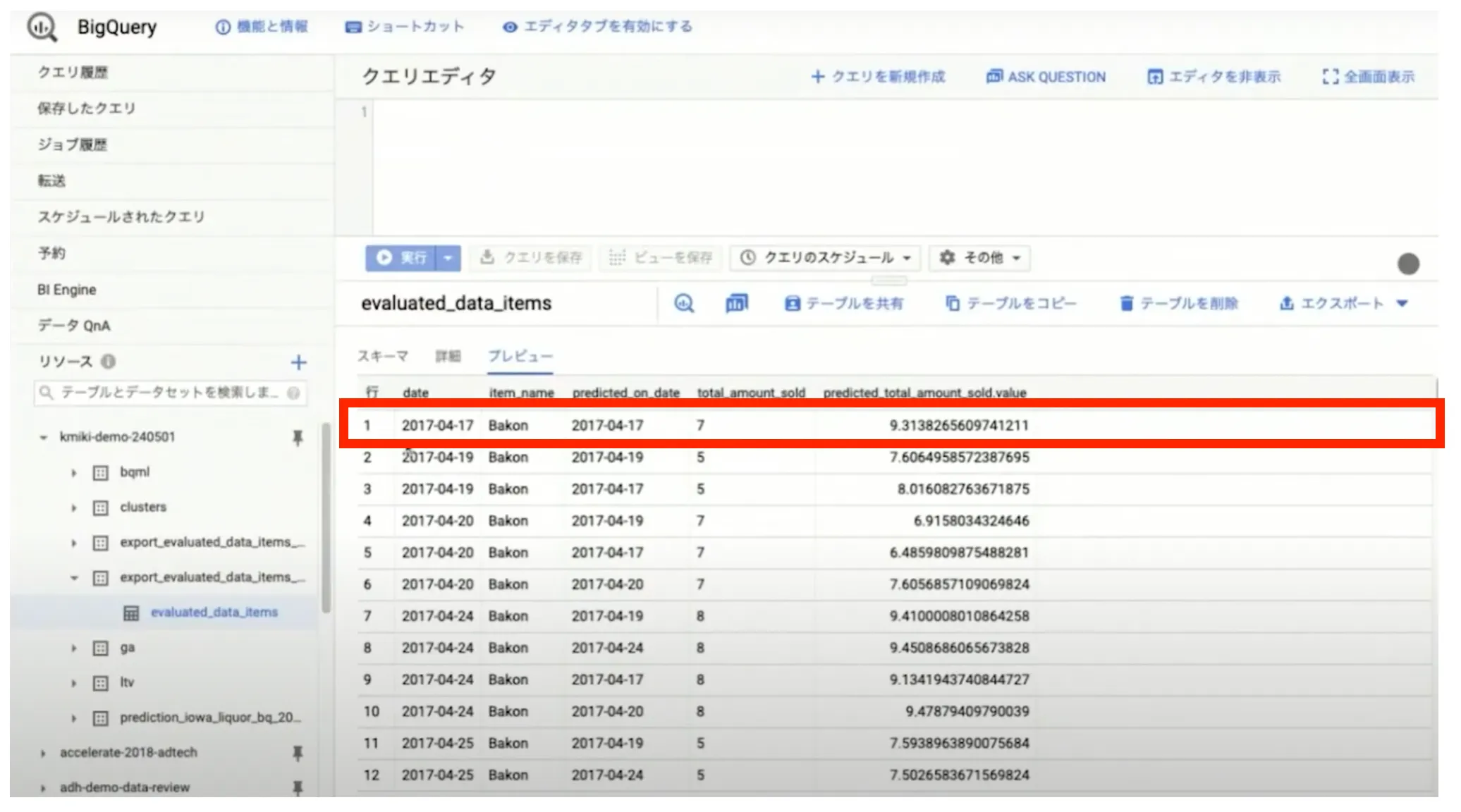This screenshot has height=812, width=1461.
Task: Expand the accelerate-2018-adtech project
Action: (x=44, y=753)
